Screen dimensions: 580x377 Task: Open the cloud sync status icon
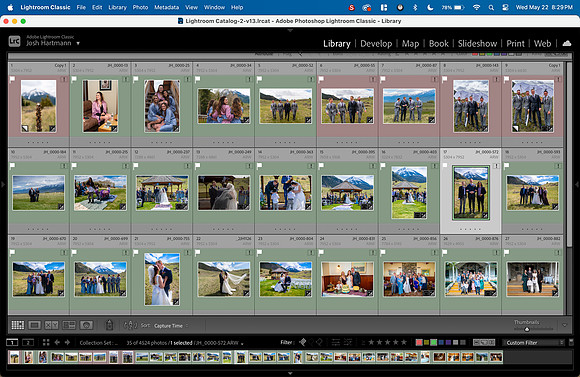pyautogui.click(x=567, y=43)
